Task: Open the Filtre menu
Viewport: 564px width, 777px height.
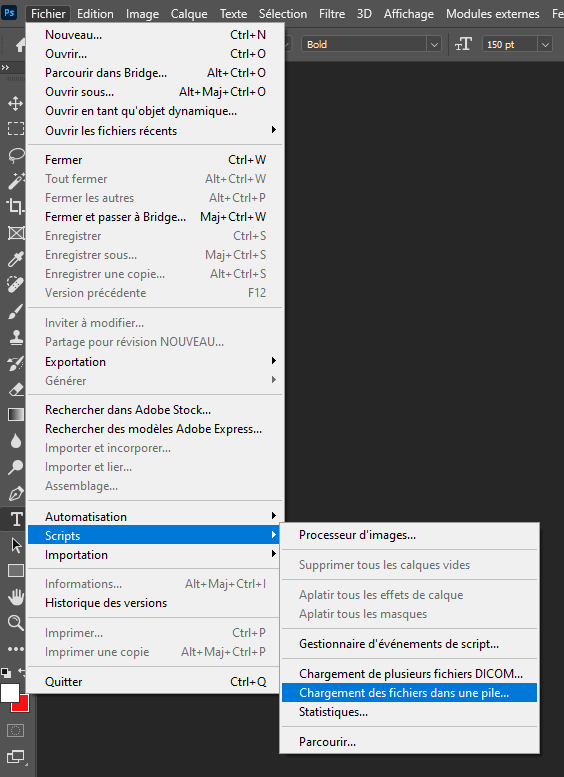Action: tap(332, 14)
